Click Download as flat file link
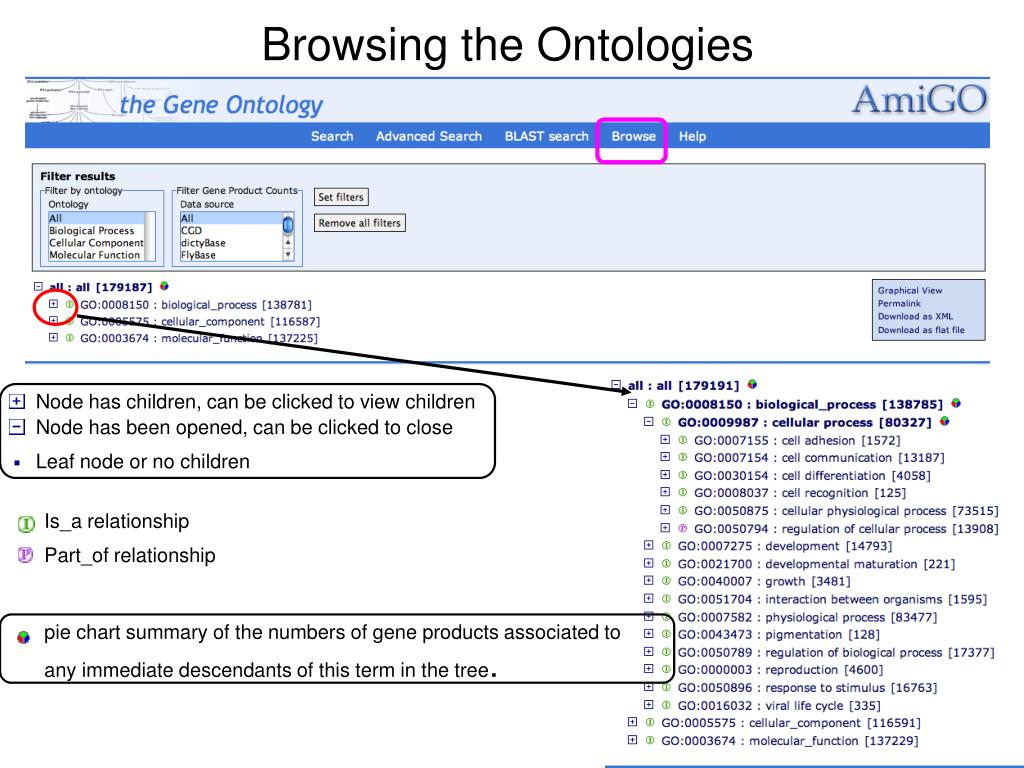This screenshot has width=1024, height=768. [x=921, y=330]
